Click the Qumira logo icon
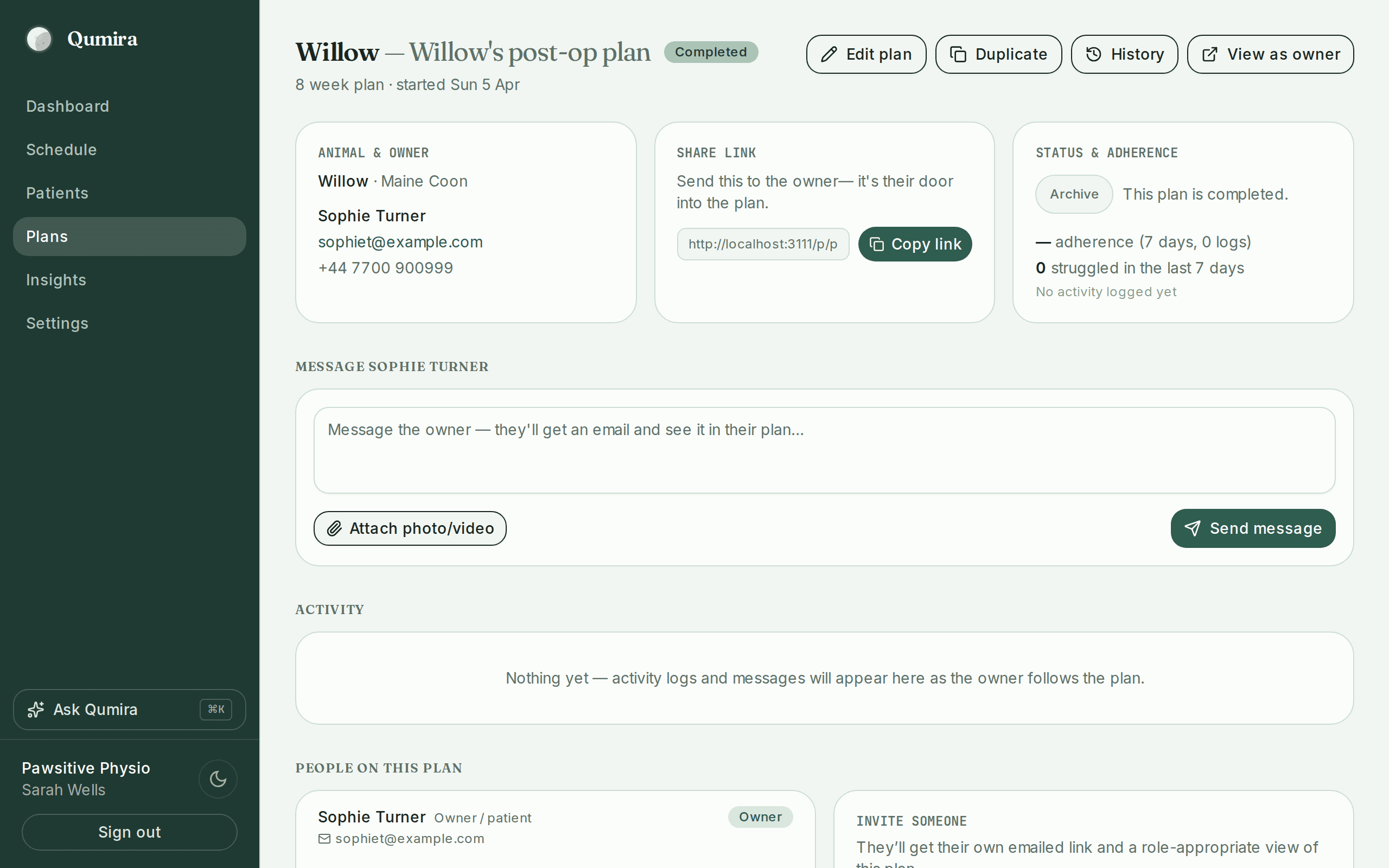This screenshot has width=1389, height=868. tap(39, 39)
